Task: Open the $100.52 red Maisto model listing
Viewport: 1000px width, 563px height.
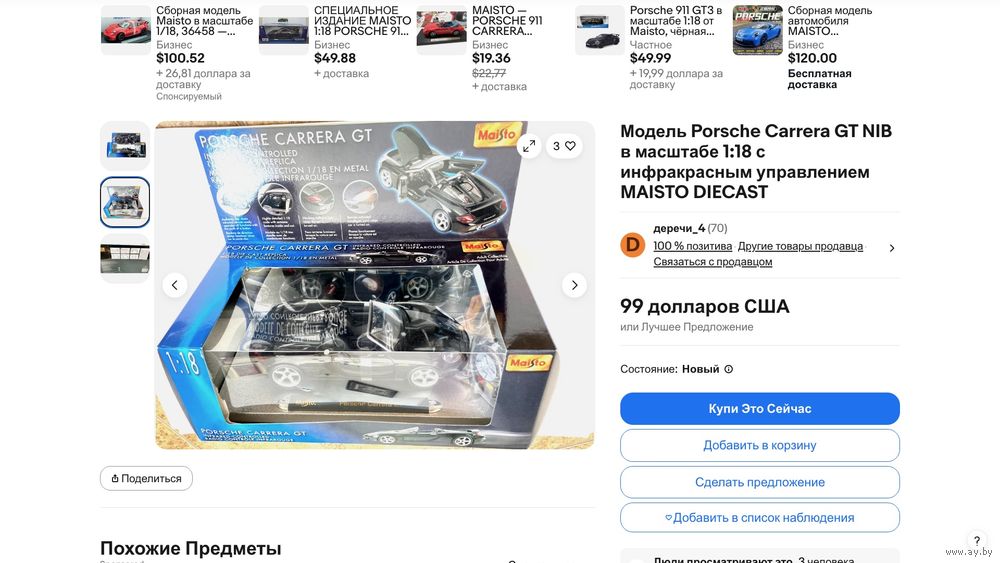Action: click(178, 52)
